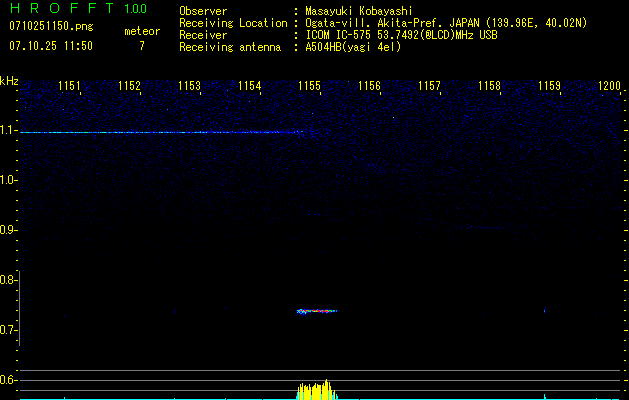Click the date stamp 07.10.25 11:50
629x400 pixels.
51,46
